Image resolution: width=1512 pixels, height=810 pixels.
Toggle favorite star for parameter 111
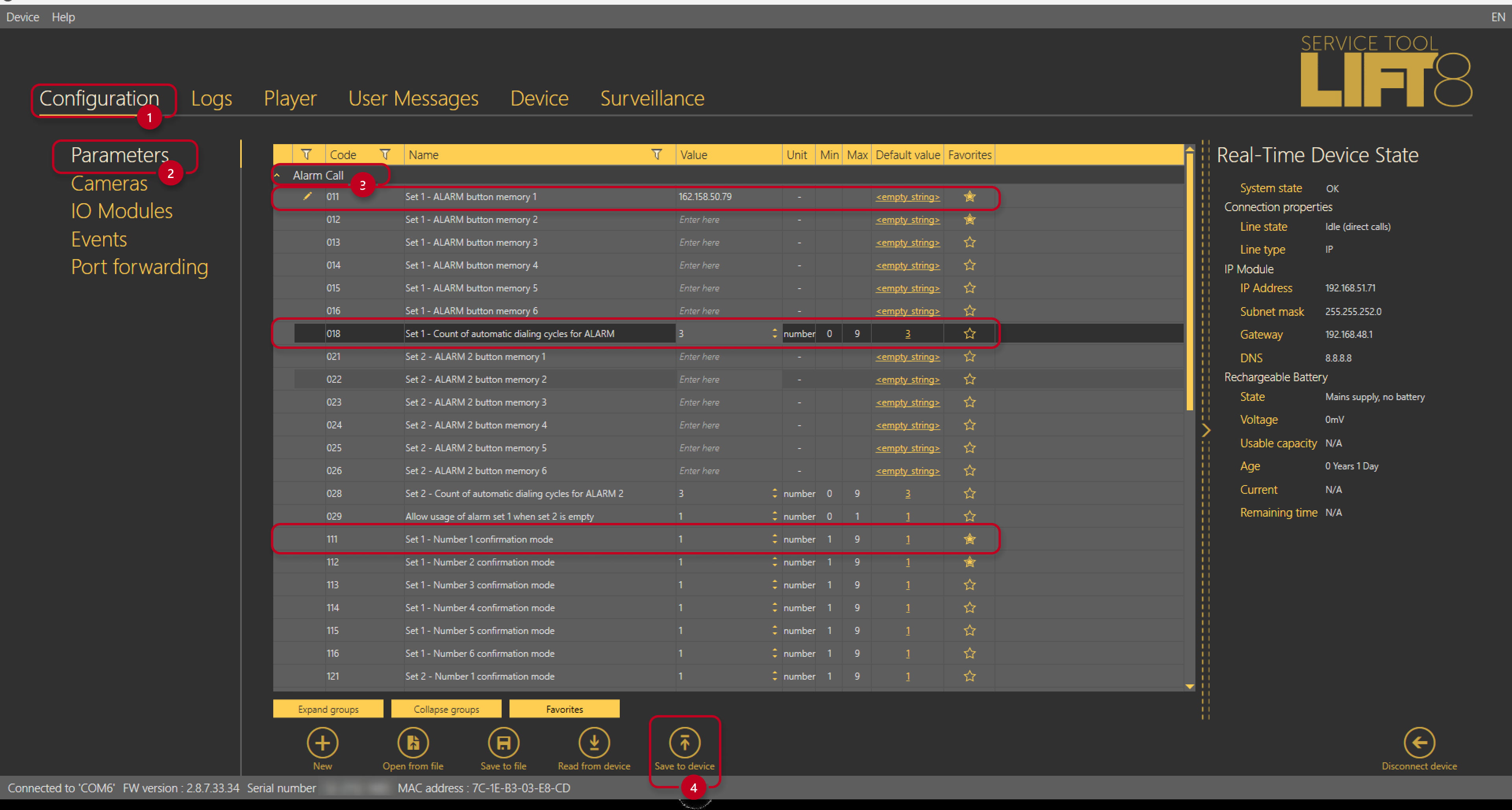pos(970,539)
